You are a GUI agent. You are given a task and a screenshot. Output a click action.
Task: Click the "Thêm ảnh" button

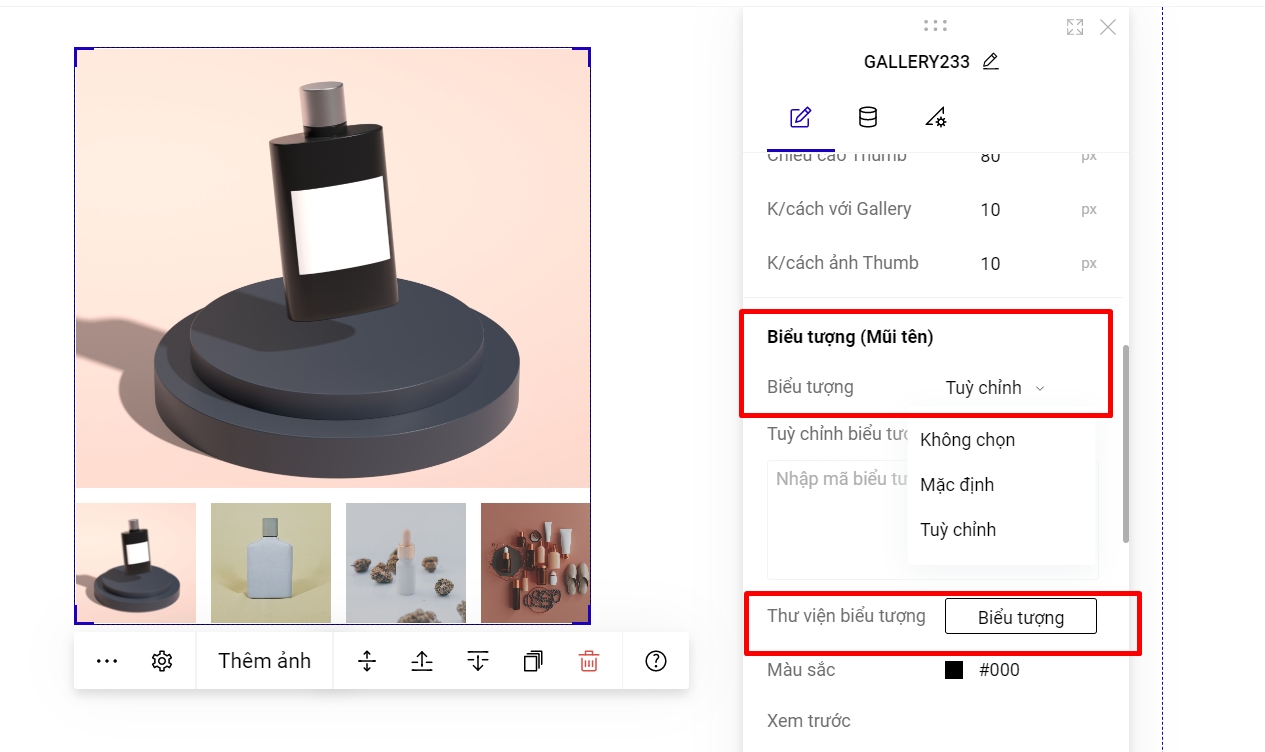coord(264,661)
